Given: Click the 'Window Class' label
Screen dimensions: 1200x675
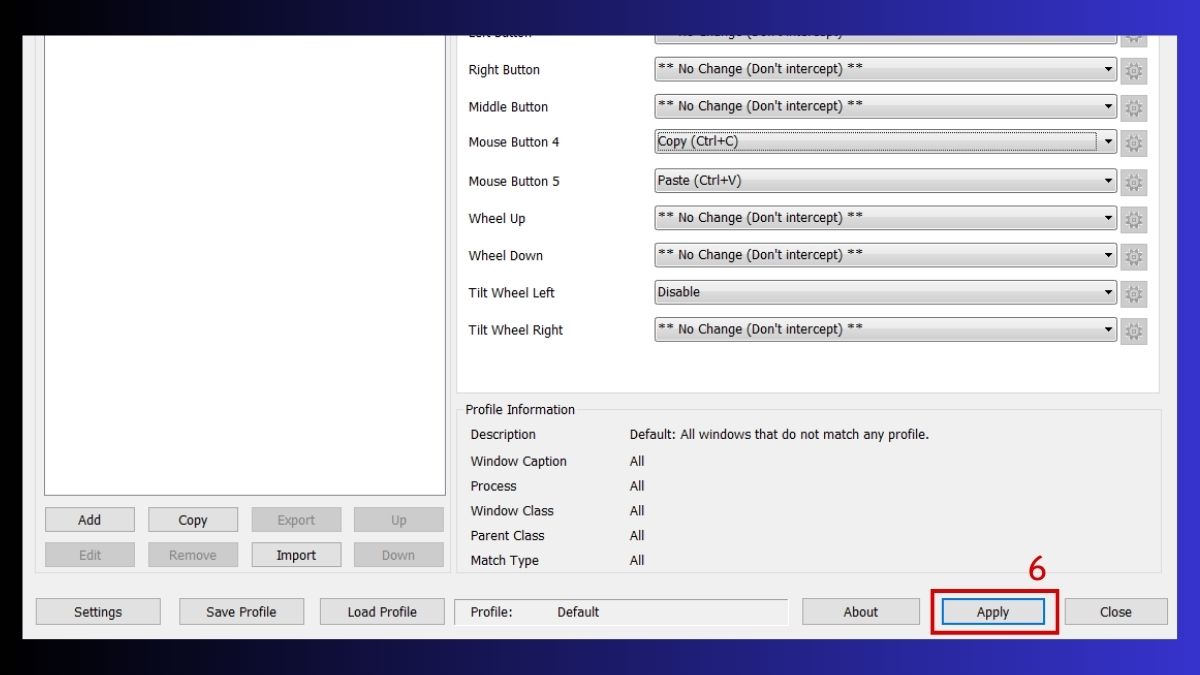Looking at the screenshot, I should pyautogui.click(x=512, y=511).
